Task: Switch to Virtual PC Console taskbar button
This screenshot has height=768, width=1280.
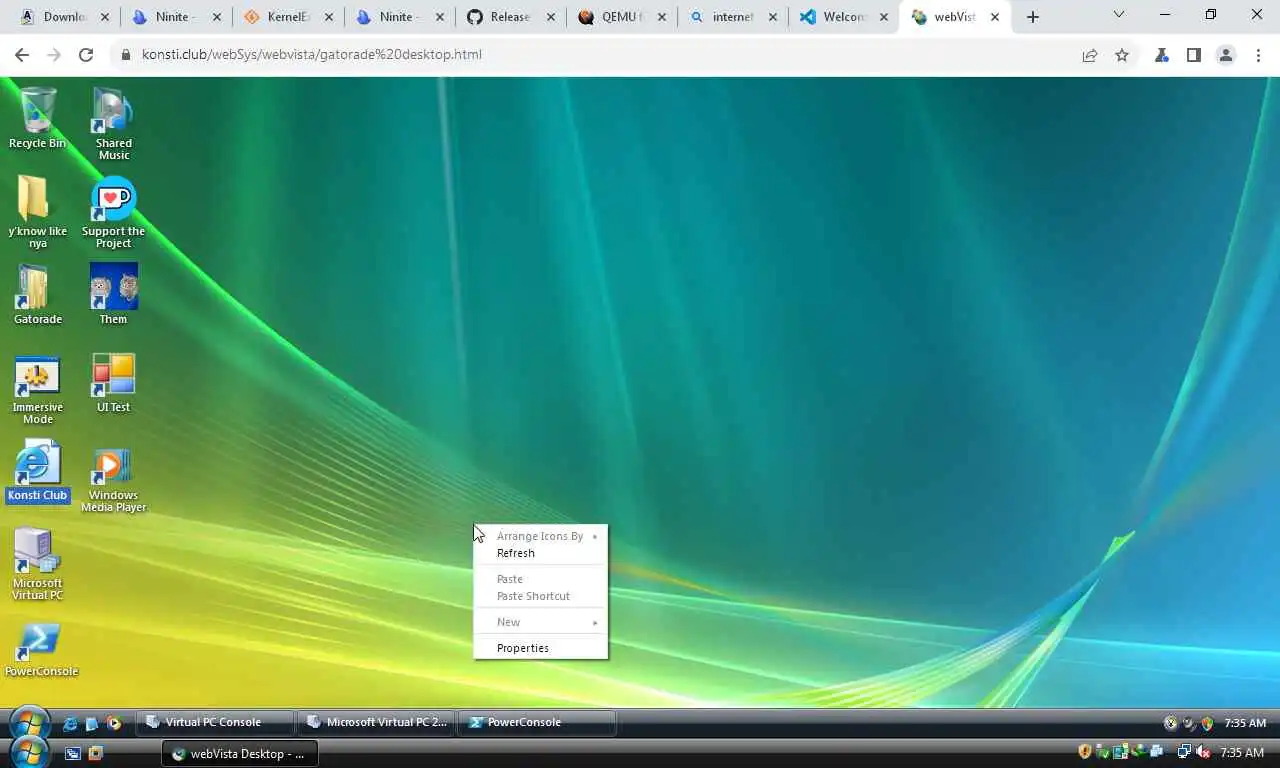Action: (x=215, y=722)
